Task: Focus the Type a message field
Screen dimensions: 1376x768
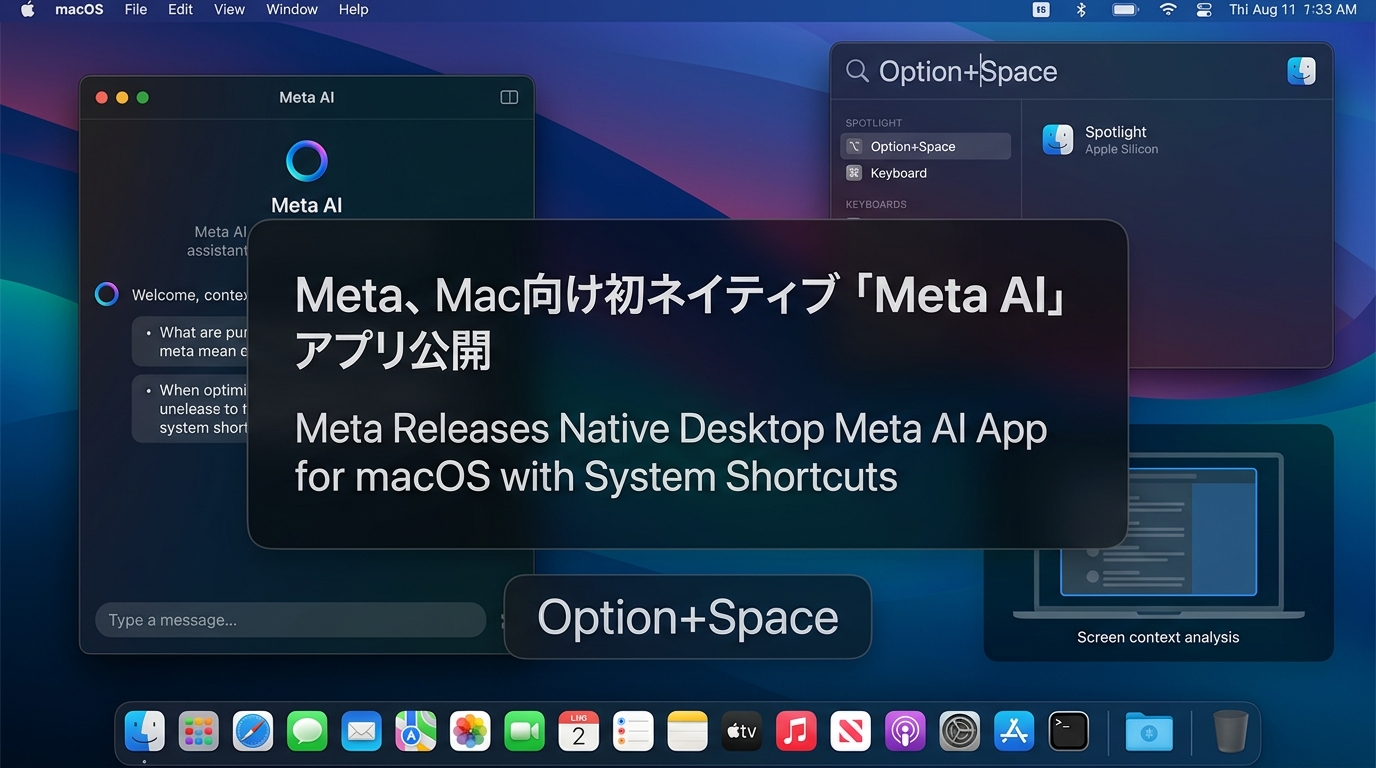Action: [x=291, y=620]
